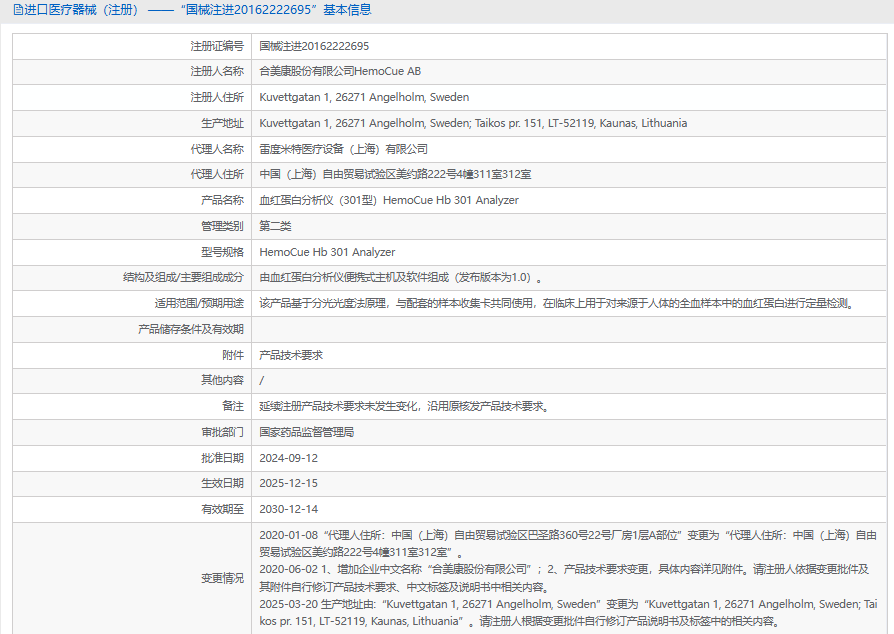Click the 注册人住所 label
The height and width of the screenshot is (634, 894).
pos(217,97)
